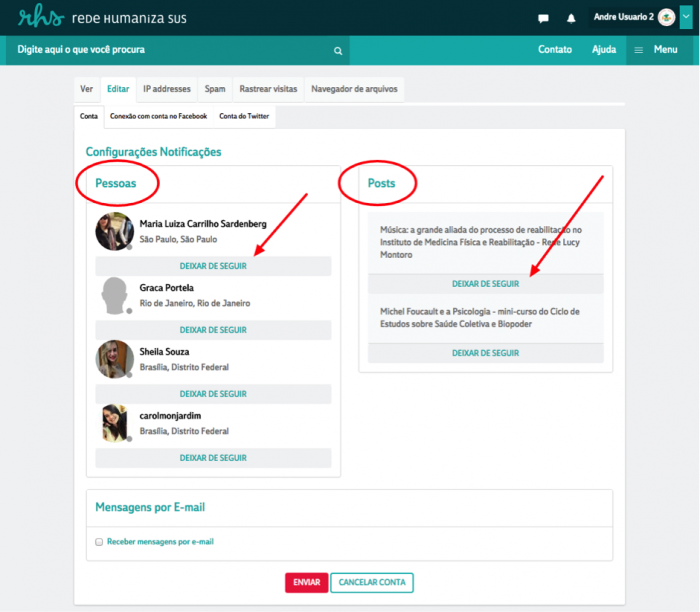Open the Navegador de arquivos tab
The height and width of the screenshot is (612, 700).
[354, 89]
